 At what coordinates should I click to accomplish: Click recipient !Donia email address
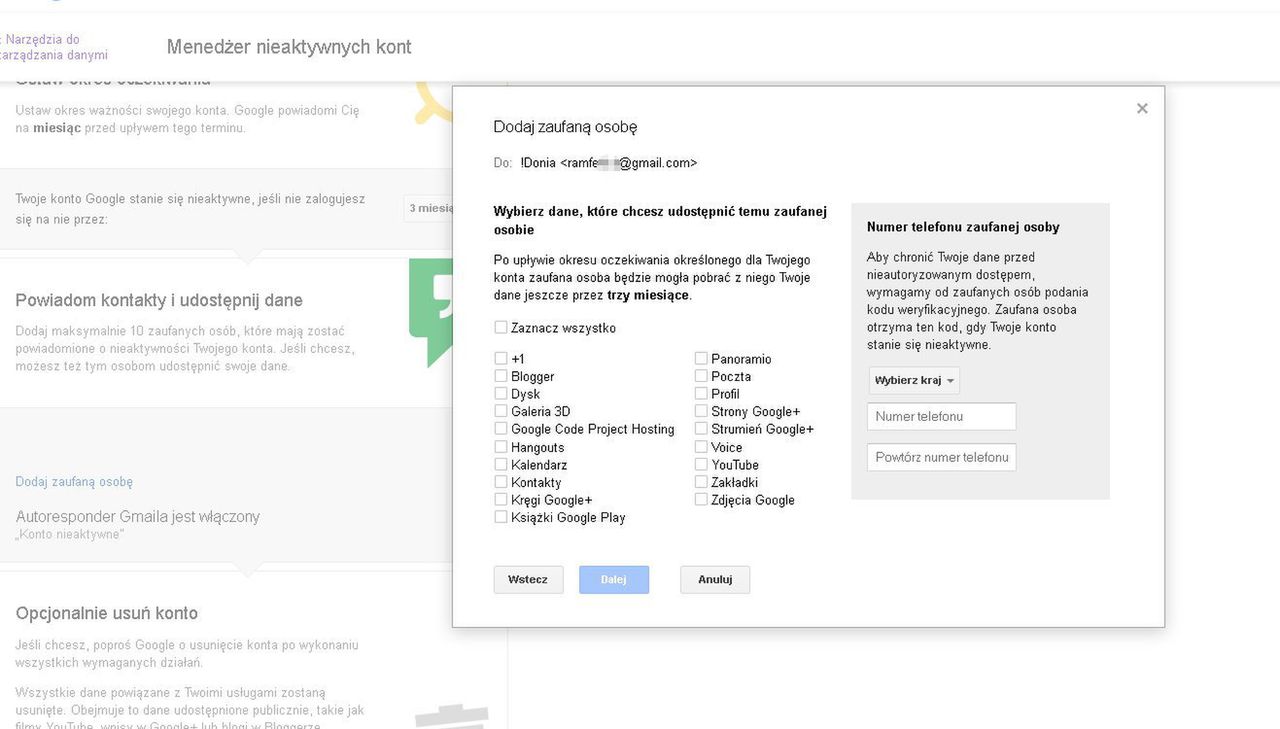coord(608,162)
